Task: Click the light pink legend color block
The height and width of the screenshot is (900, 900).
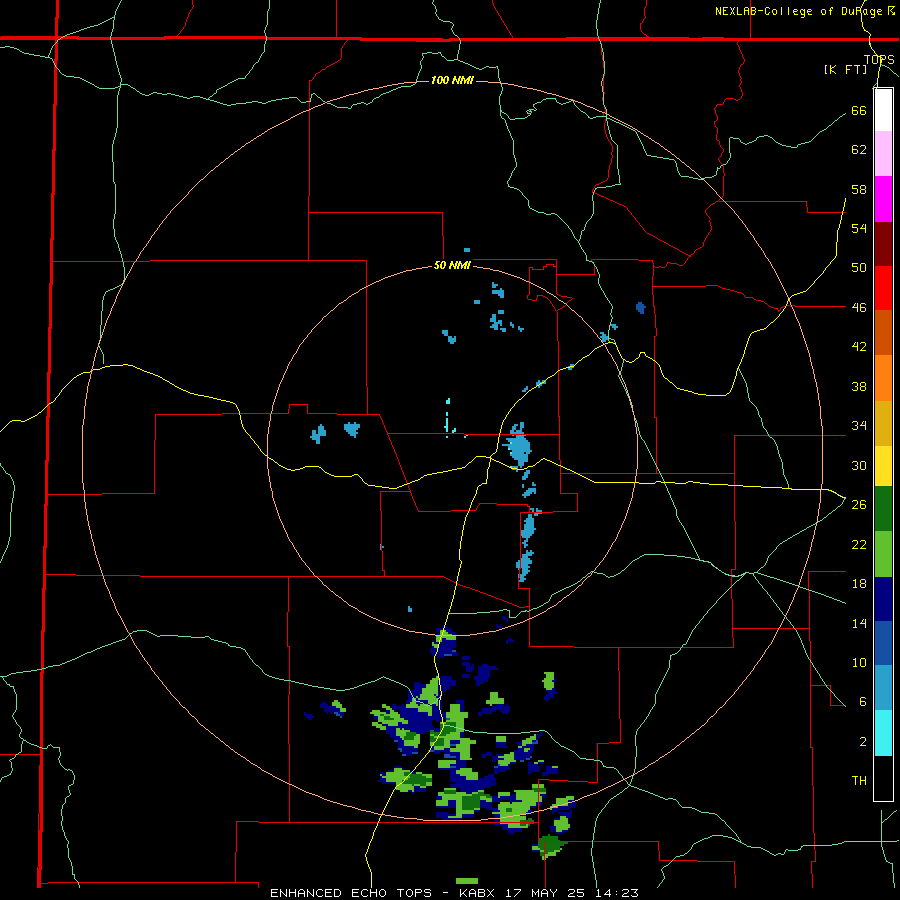Action: click(x=883, y=154)
